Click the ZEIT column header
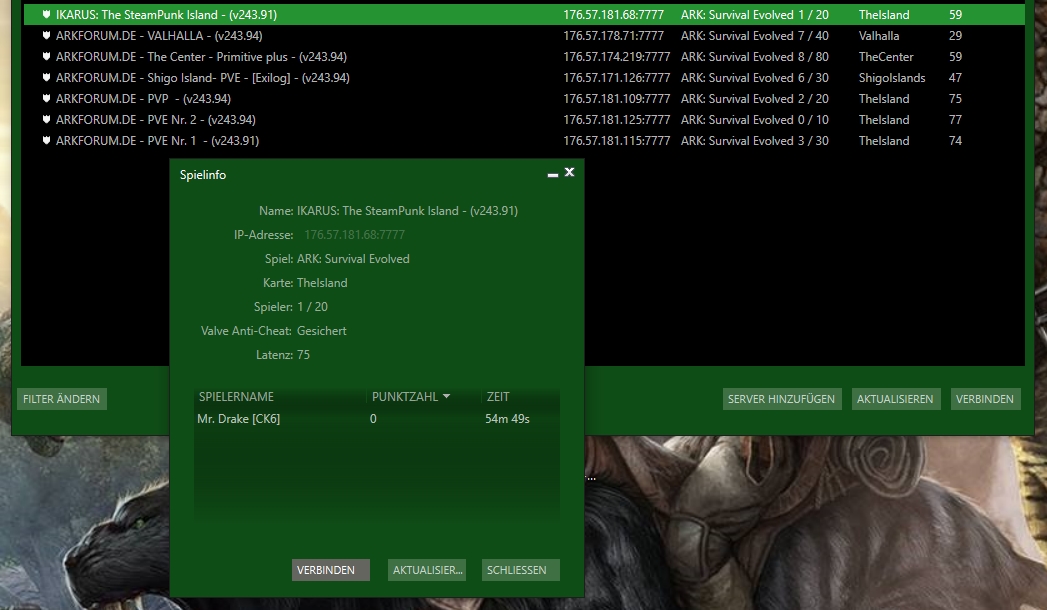This screenshot has height=610, width=1047. 498,396
